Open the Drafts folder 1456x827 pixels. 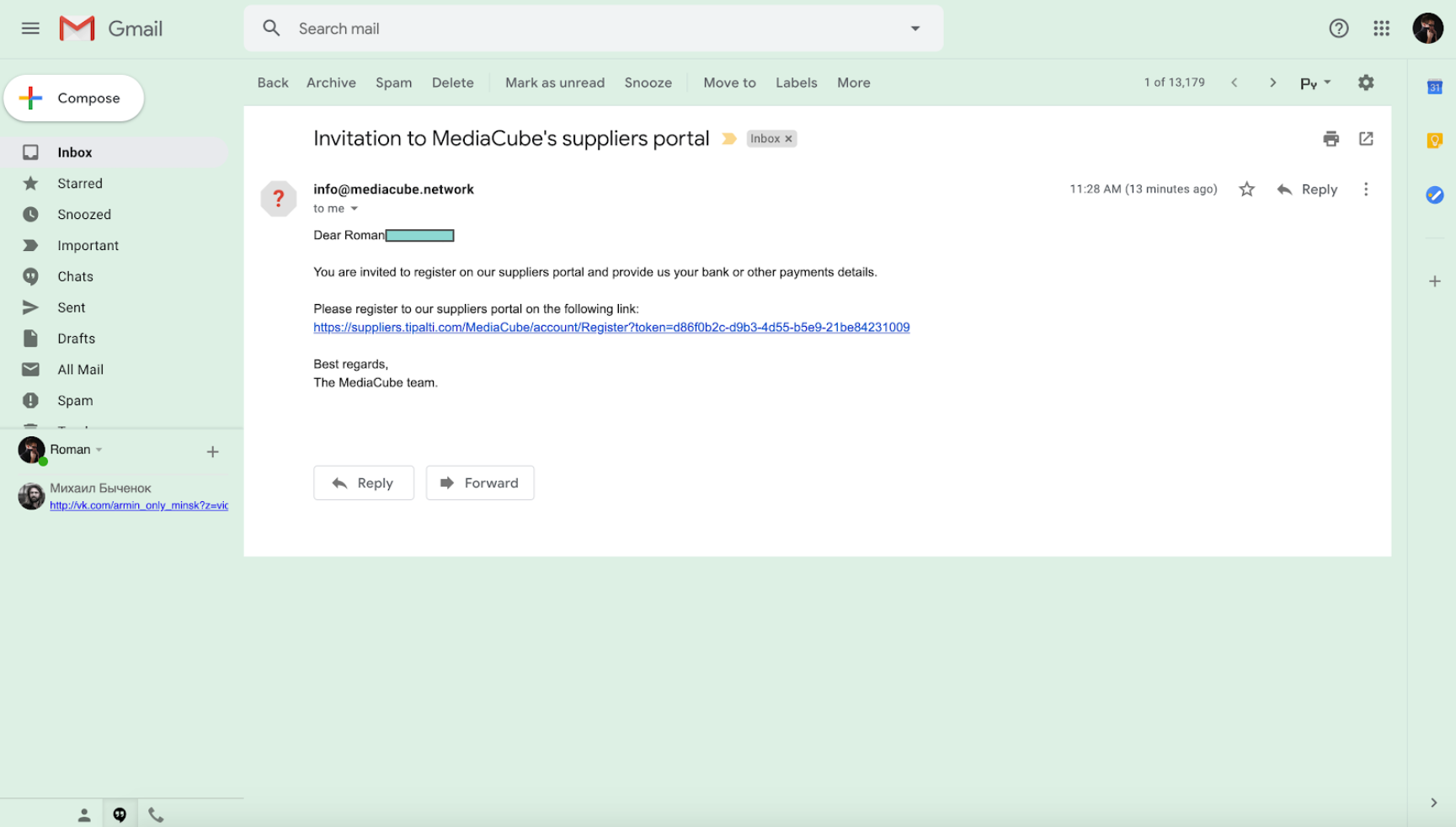coord(115,339)
